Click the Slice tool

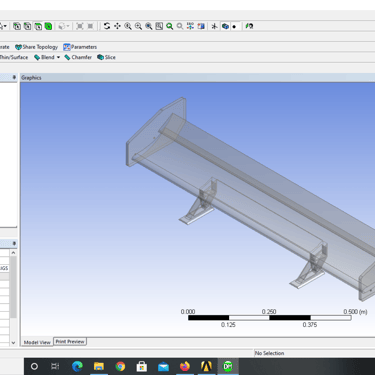pos(106,57)
